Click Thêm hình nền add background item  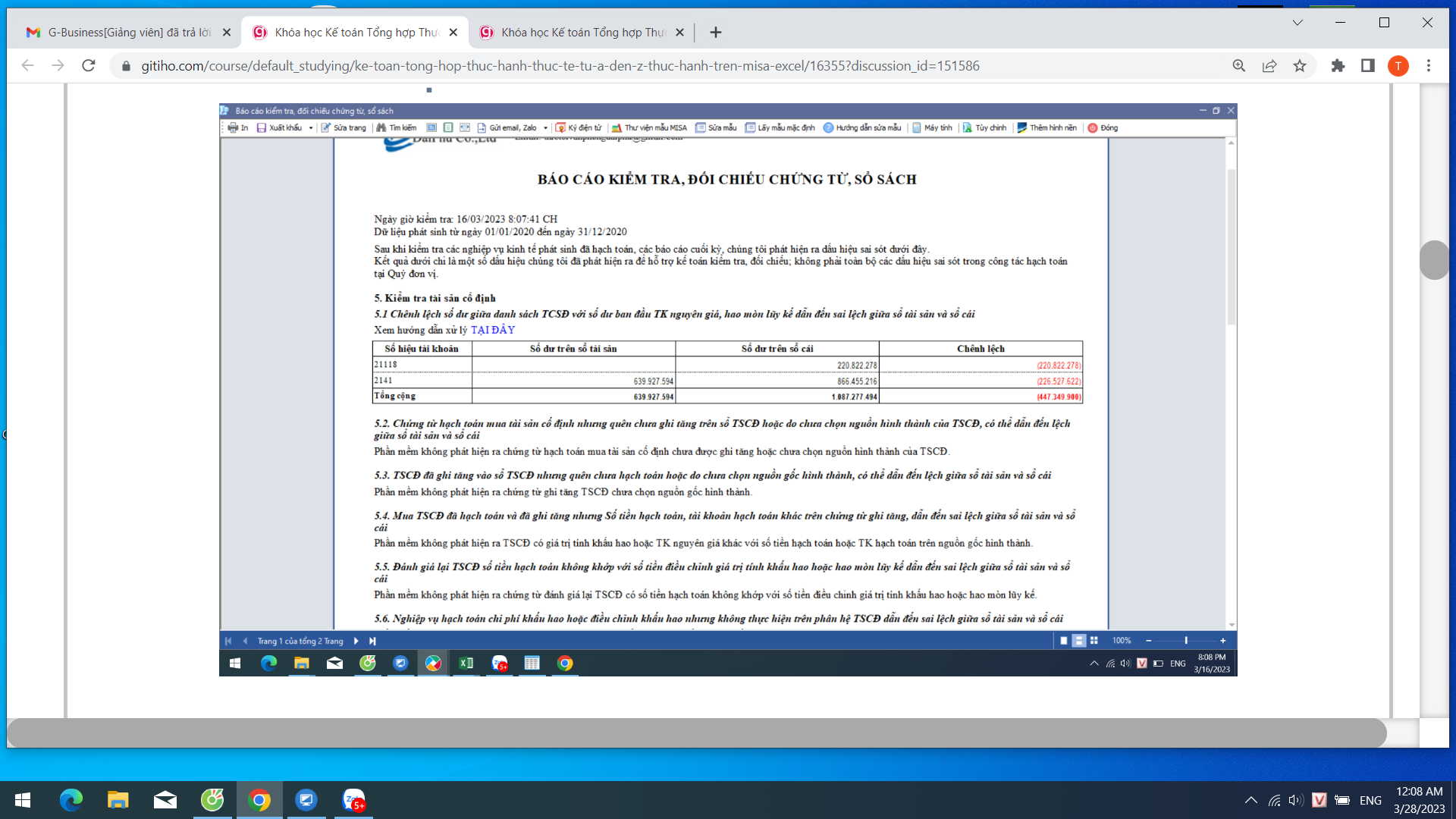coord(1046,128)
